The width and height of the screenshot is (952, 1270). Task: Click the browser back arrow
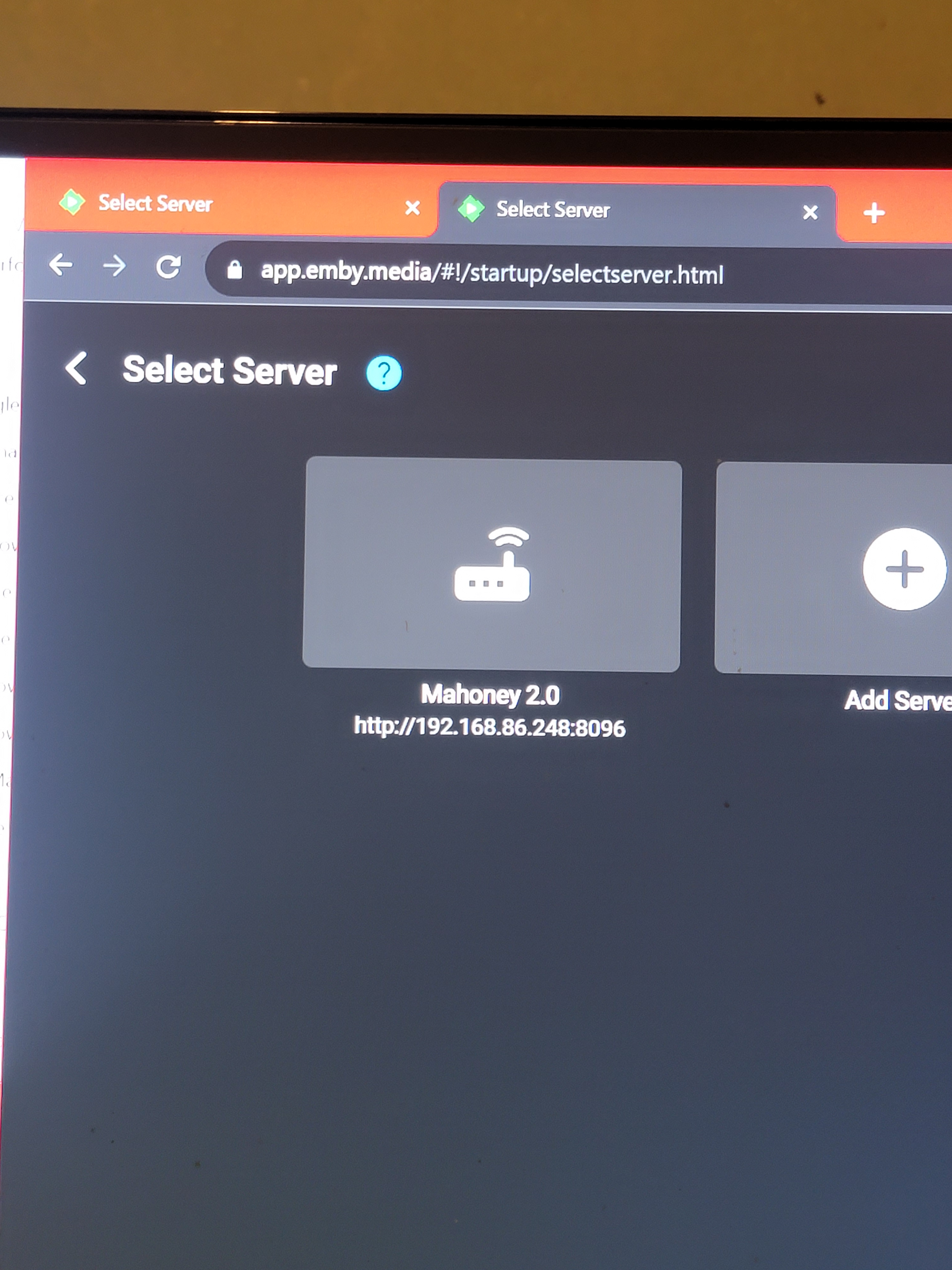[x=61, y=265]
